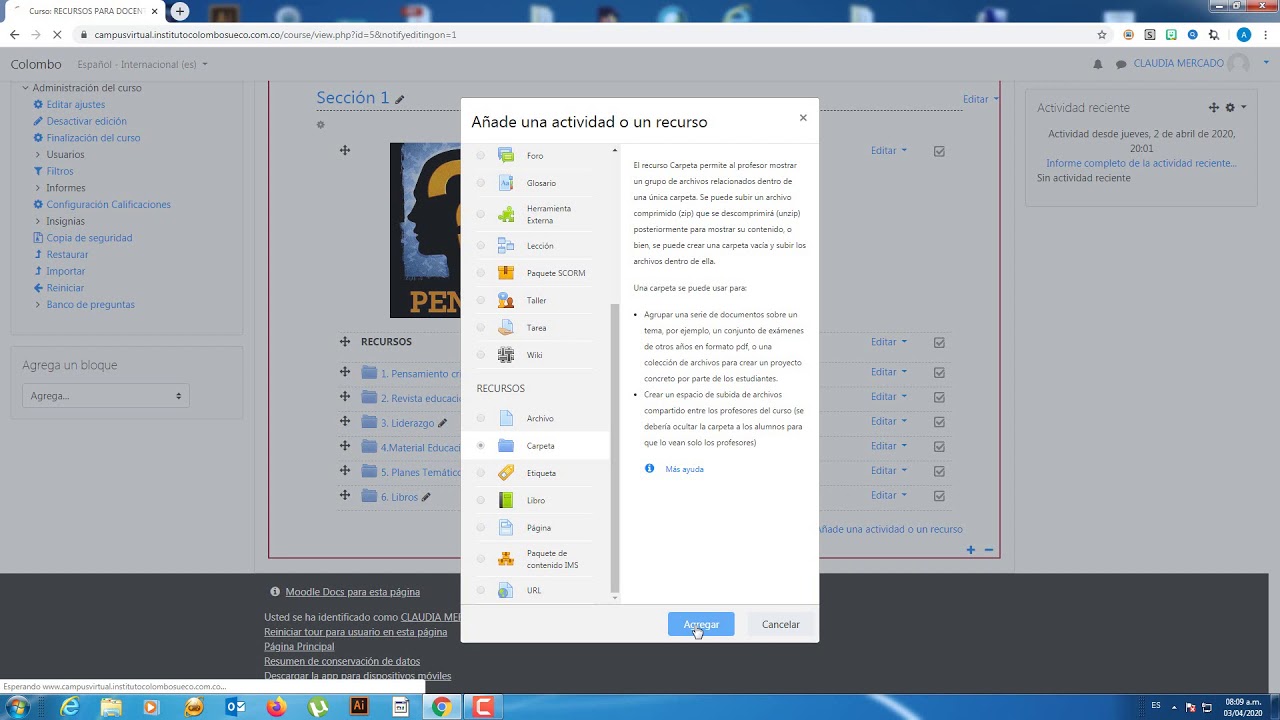Open the Español - Internacional language dropdown
The height and width of the screenshot is (720, 1280).
pos(142,64)
